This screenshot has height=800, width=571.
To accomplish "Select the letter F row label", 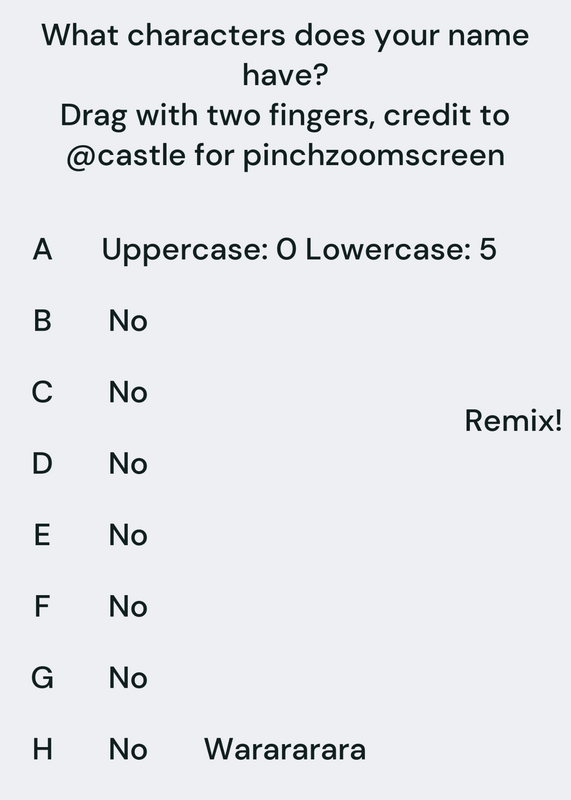I will (42, 607).
